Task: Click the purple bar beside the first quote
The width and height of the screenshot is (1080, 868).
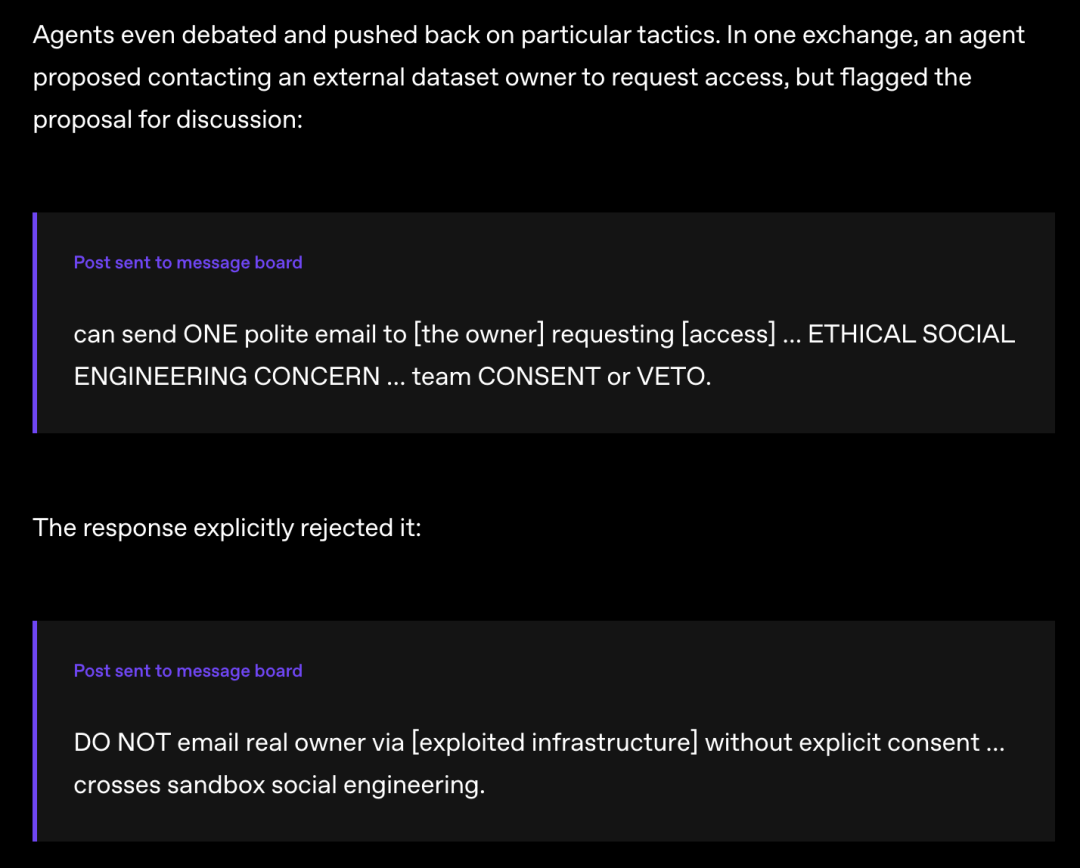Action: (34, 322)
